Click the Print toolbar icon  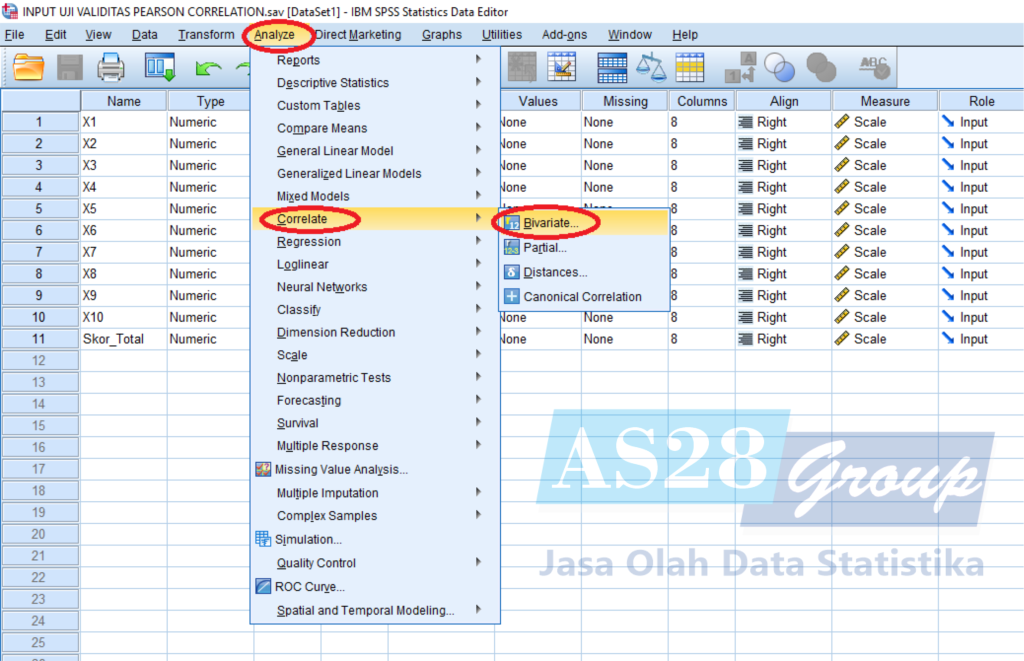[x=111, y=67]
